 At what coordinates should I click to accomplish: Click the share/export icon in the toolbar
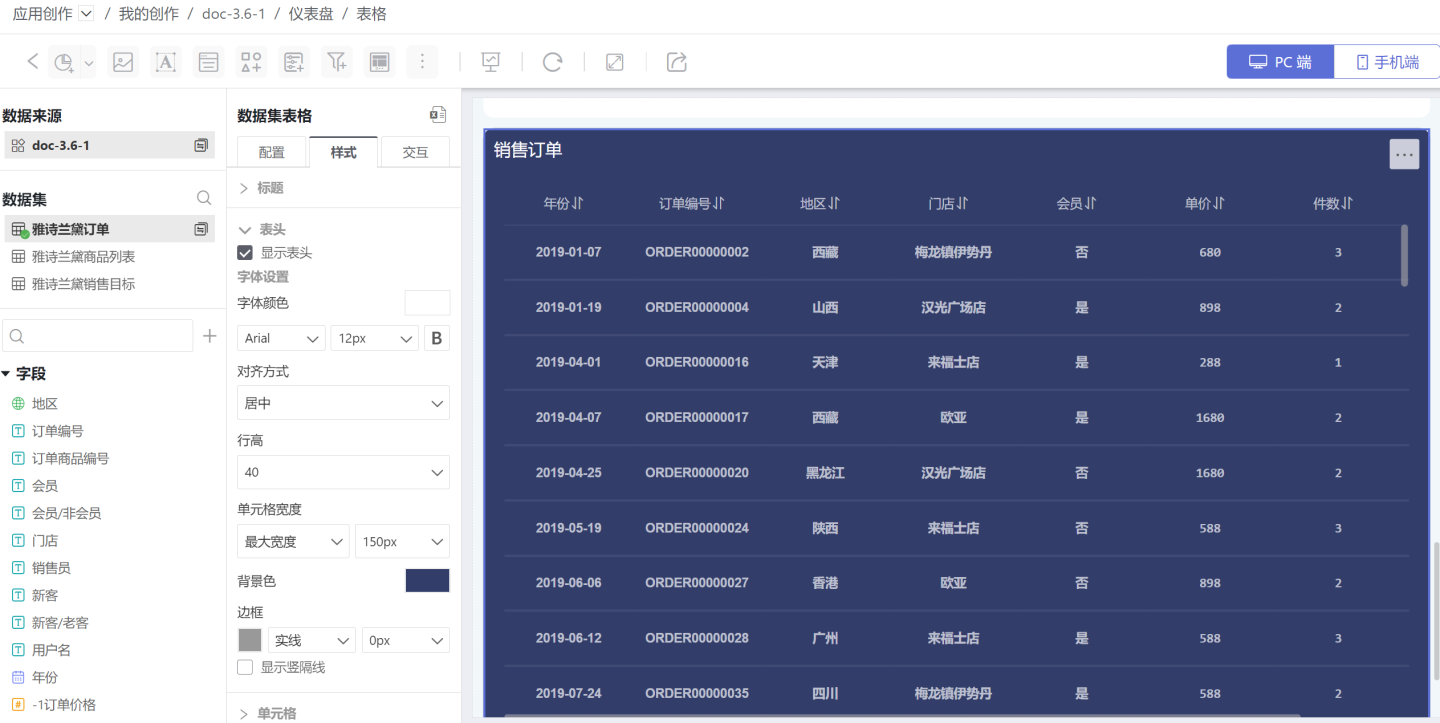click(x=677, y=62)
